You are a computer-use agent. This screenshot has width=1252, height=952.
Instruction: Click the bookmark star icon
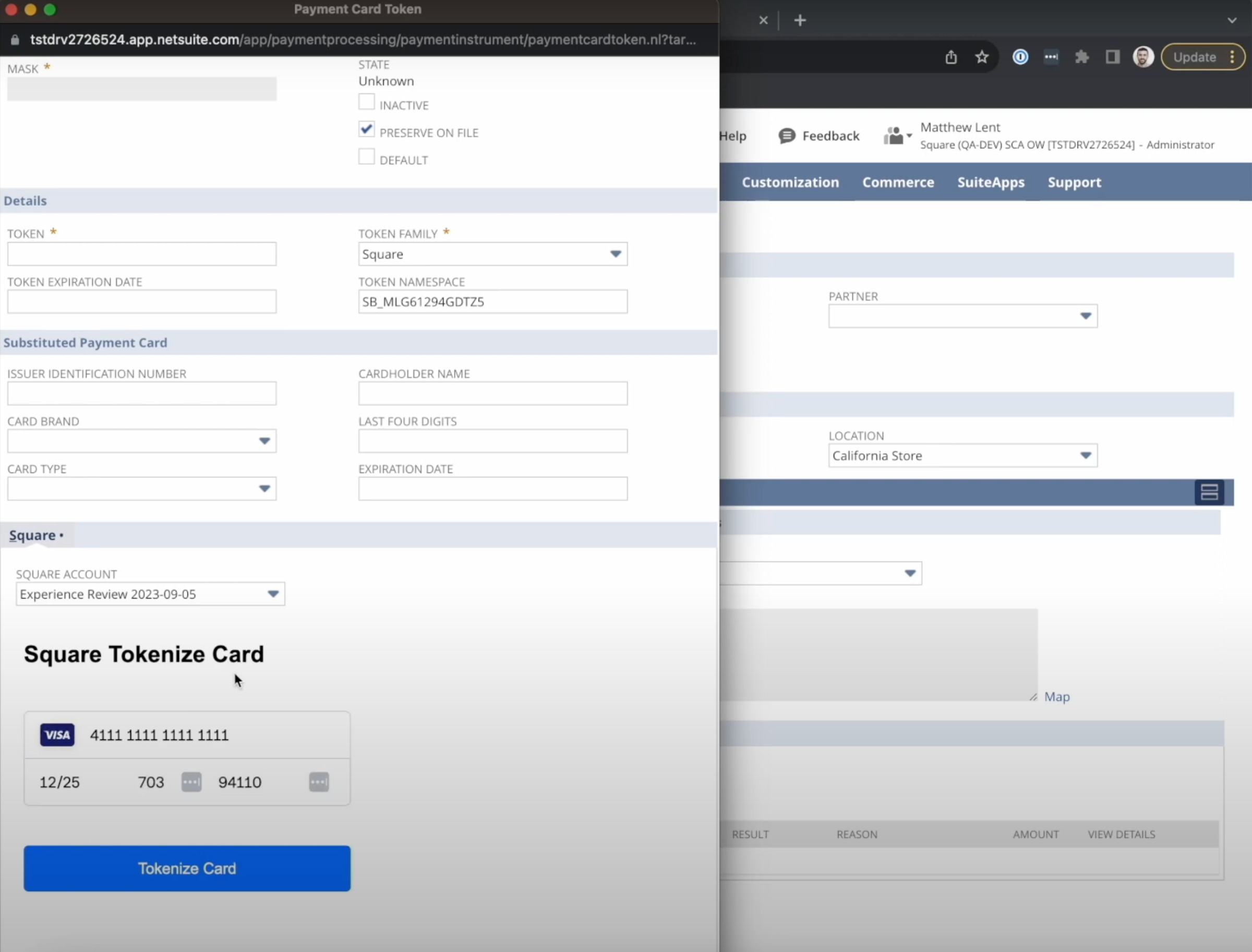point(982,57)
